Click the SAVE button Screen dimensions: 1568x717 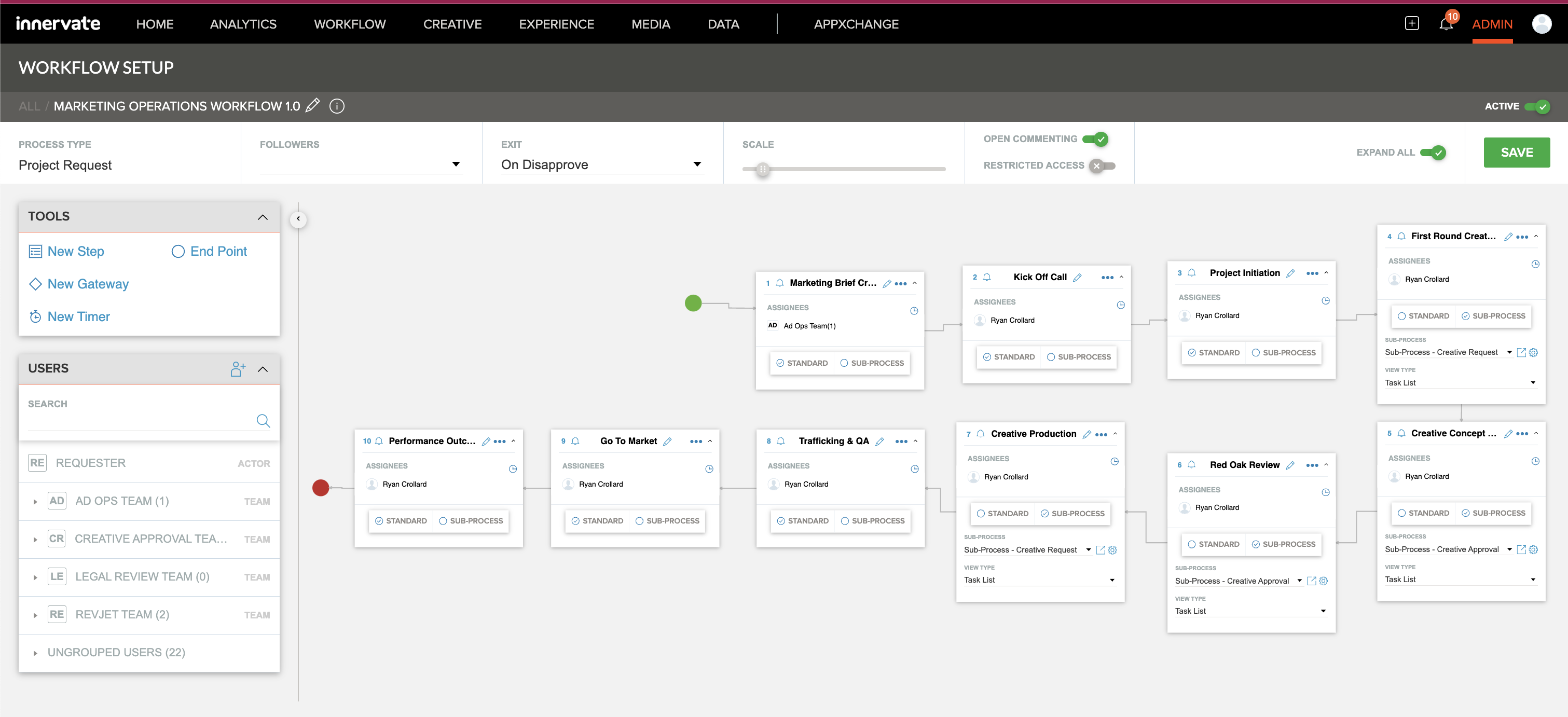[x=1517, y=152]
